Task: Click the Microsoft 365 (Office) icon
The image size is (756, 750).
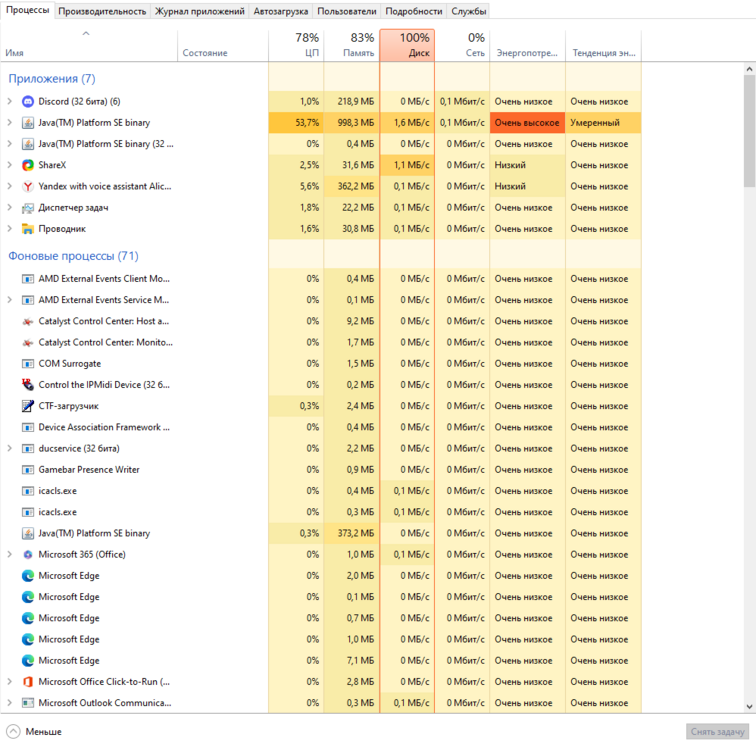Action: 28,555
